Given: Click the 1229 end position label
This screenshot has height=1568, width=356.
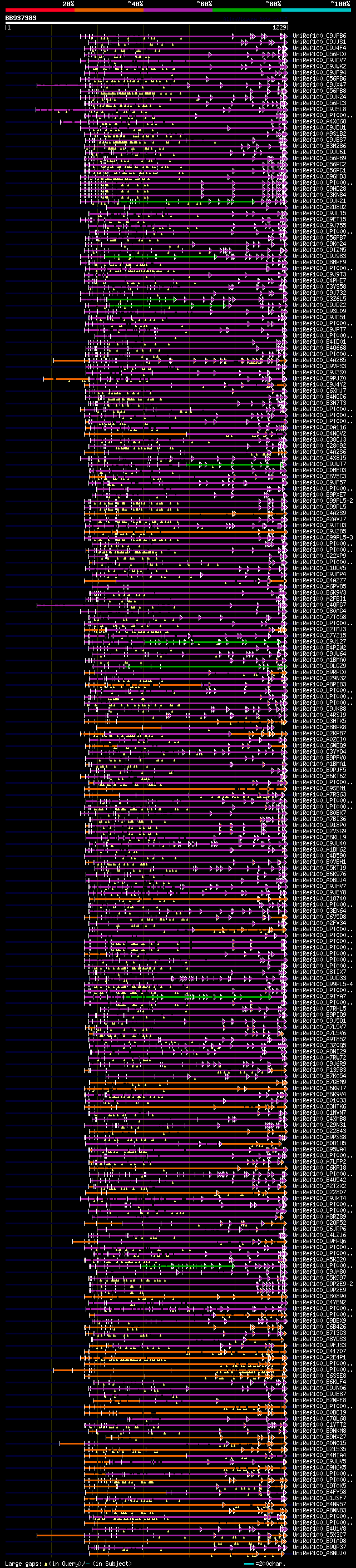Looking at the screenshot, I should (x=279, y=27).
